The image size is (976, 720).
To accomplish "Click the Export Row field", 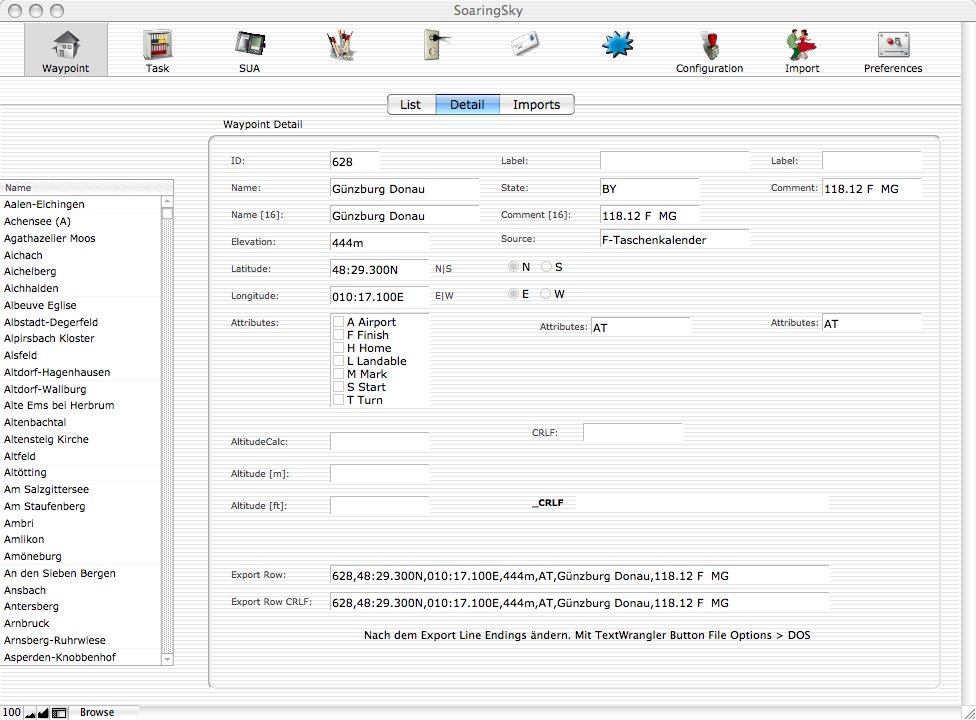I will click(580, 576).
